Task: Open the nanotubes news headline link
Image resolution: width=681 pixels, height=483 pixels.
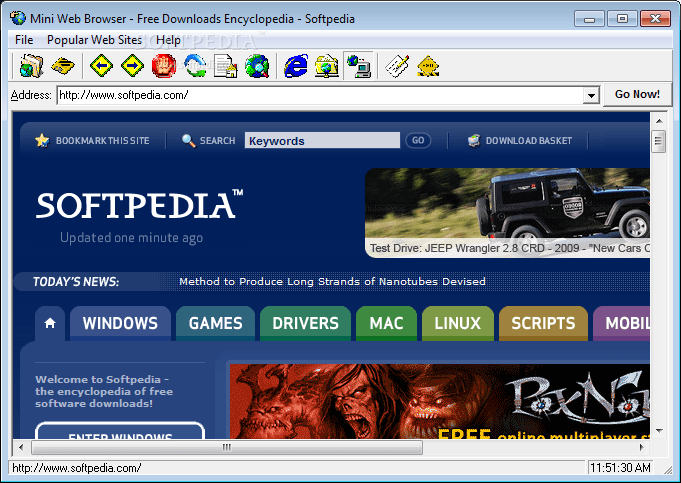Action: click(332, 281)
